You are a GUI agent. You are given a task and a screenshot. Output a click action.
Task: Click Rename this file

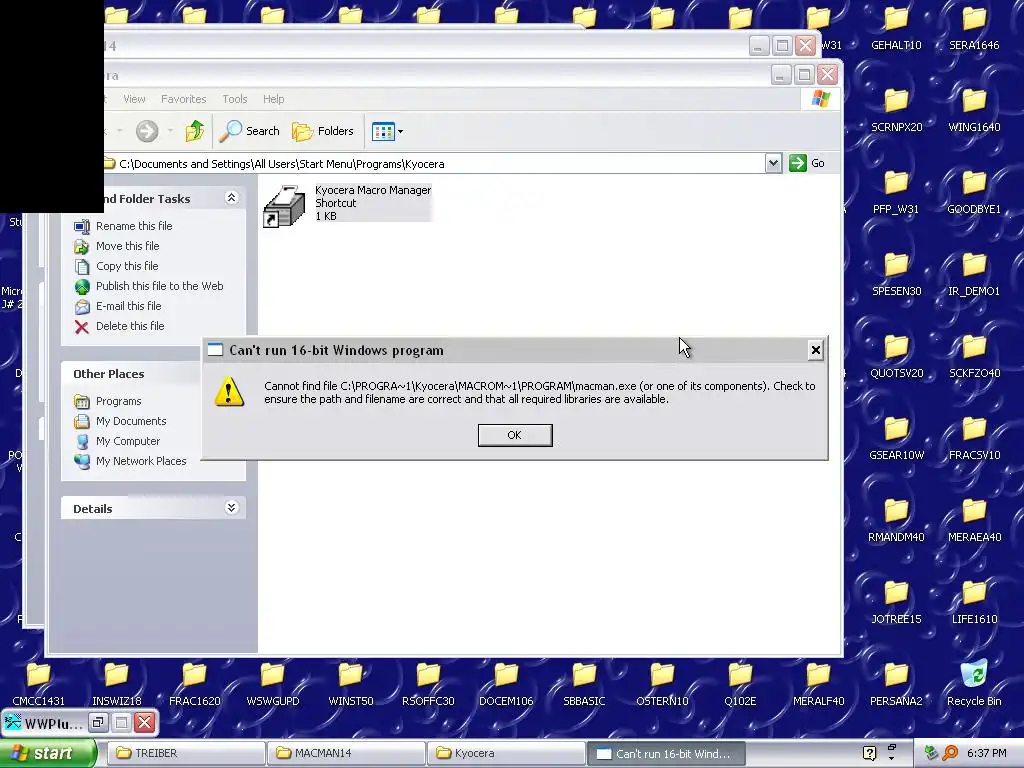tap(134, 226)
